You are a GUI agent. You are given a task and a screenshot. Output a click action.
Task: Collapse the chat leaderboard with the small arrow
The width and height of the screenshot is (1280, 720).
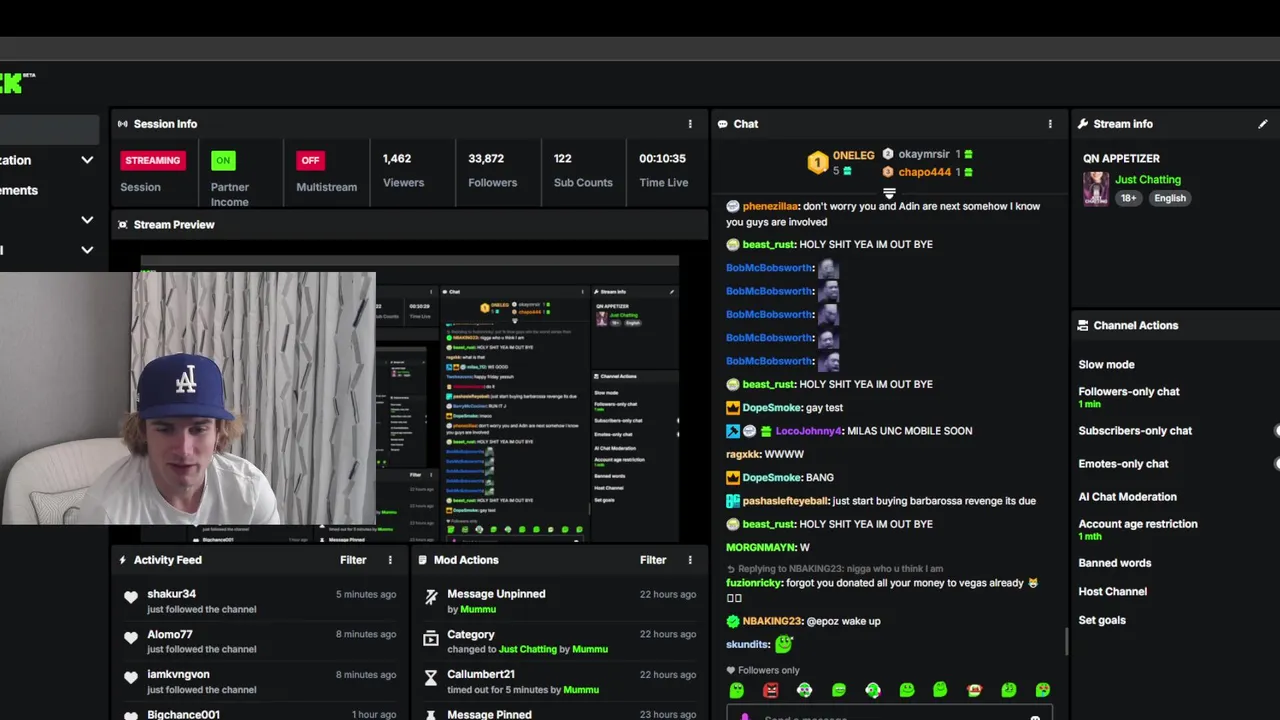point(889,193)
